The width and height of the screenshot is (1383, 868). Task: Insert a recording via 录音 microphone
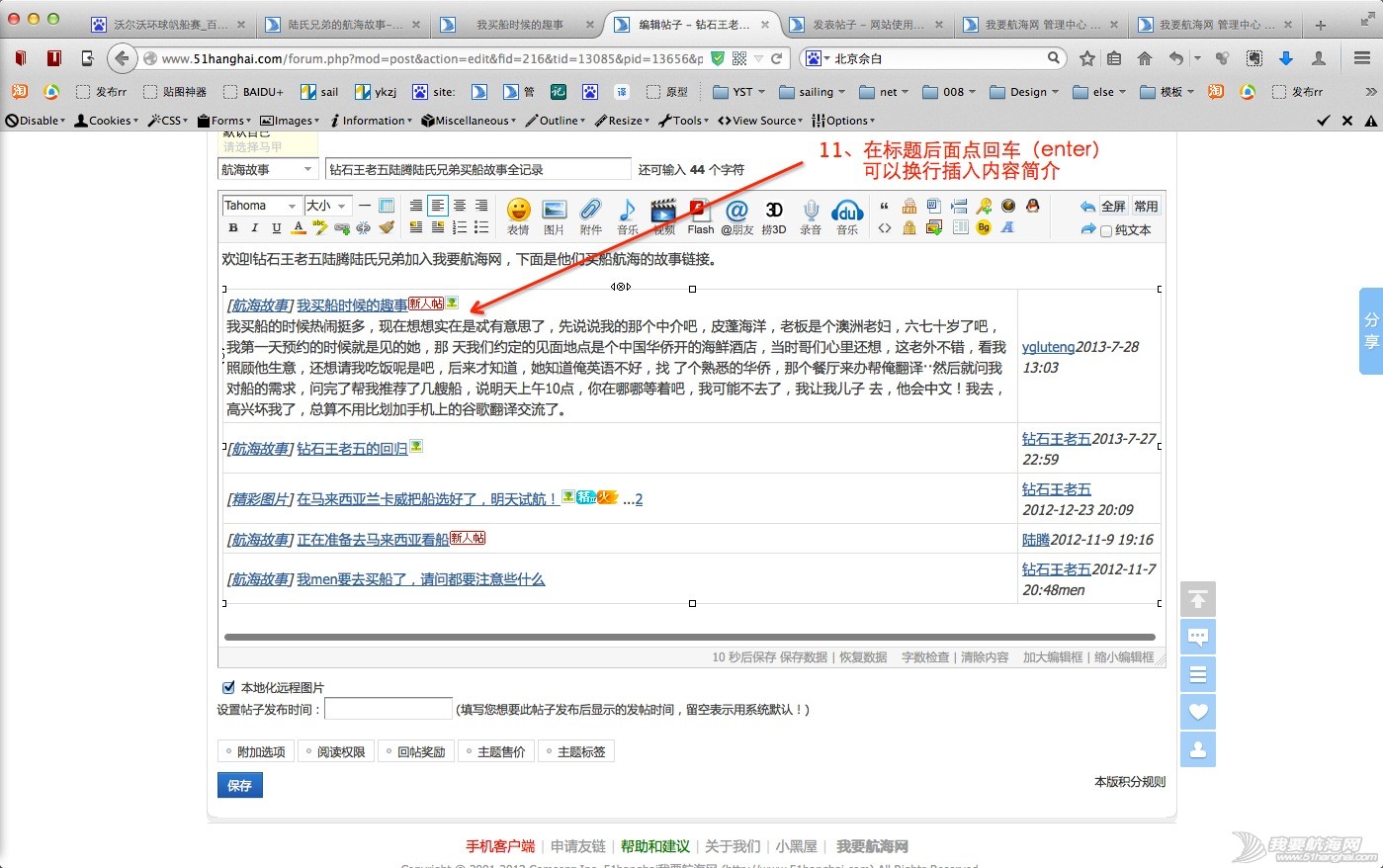tap(811, 217)
